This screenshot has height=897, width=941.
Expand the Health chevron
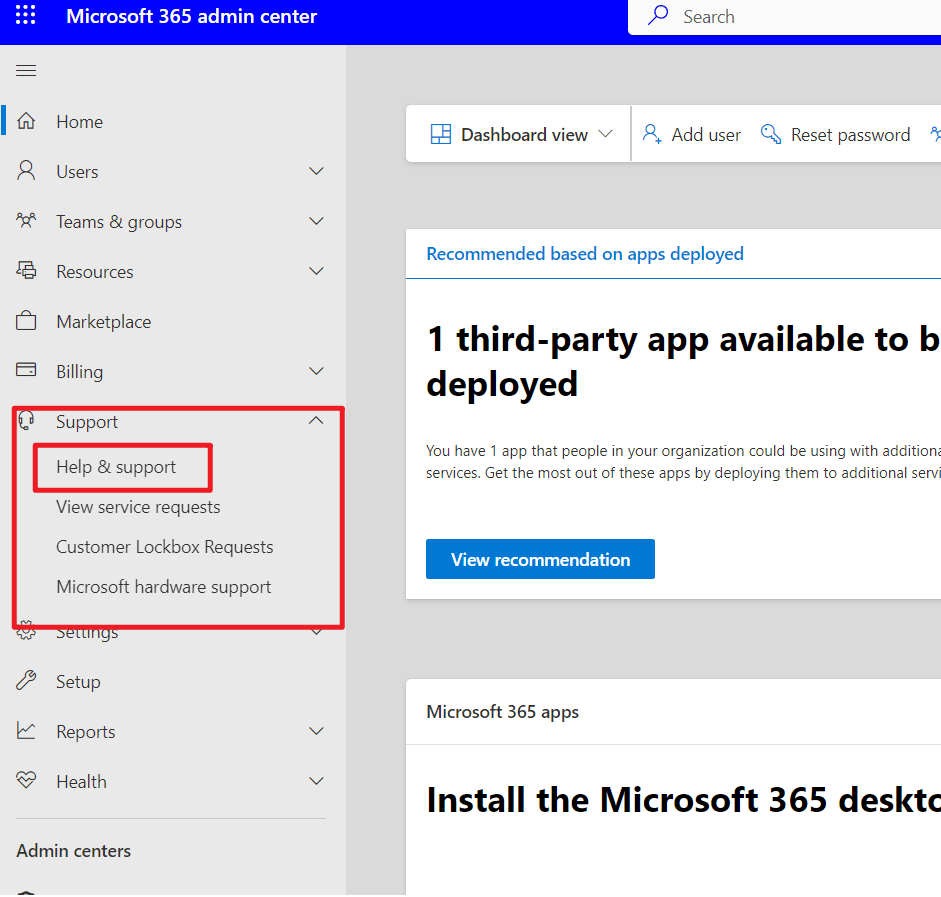[x=316, y=781]
